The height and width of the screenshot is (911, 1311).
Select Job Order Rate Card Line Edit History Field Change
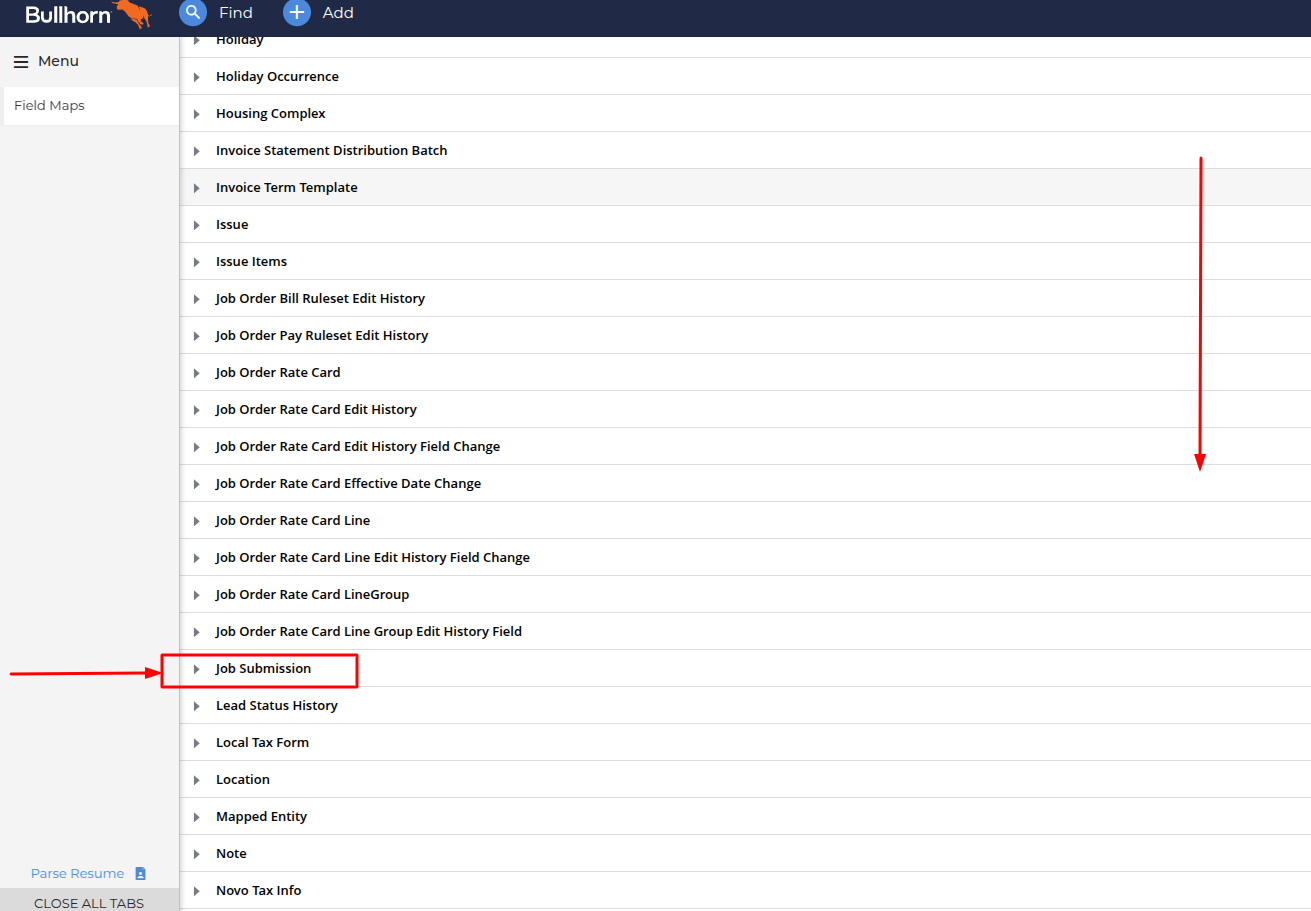pos(373,557)
